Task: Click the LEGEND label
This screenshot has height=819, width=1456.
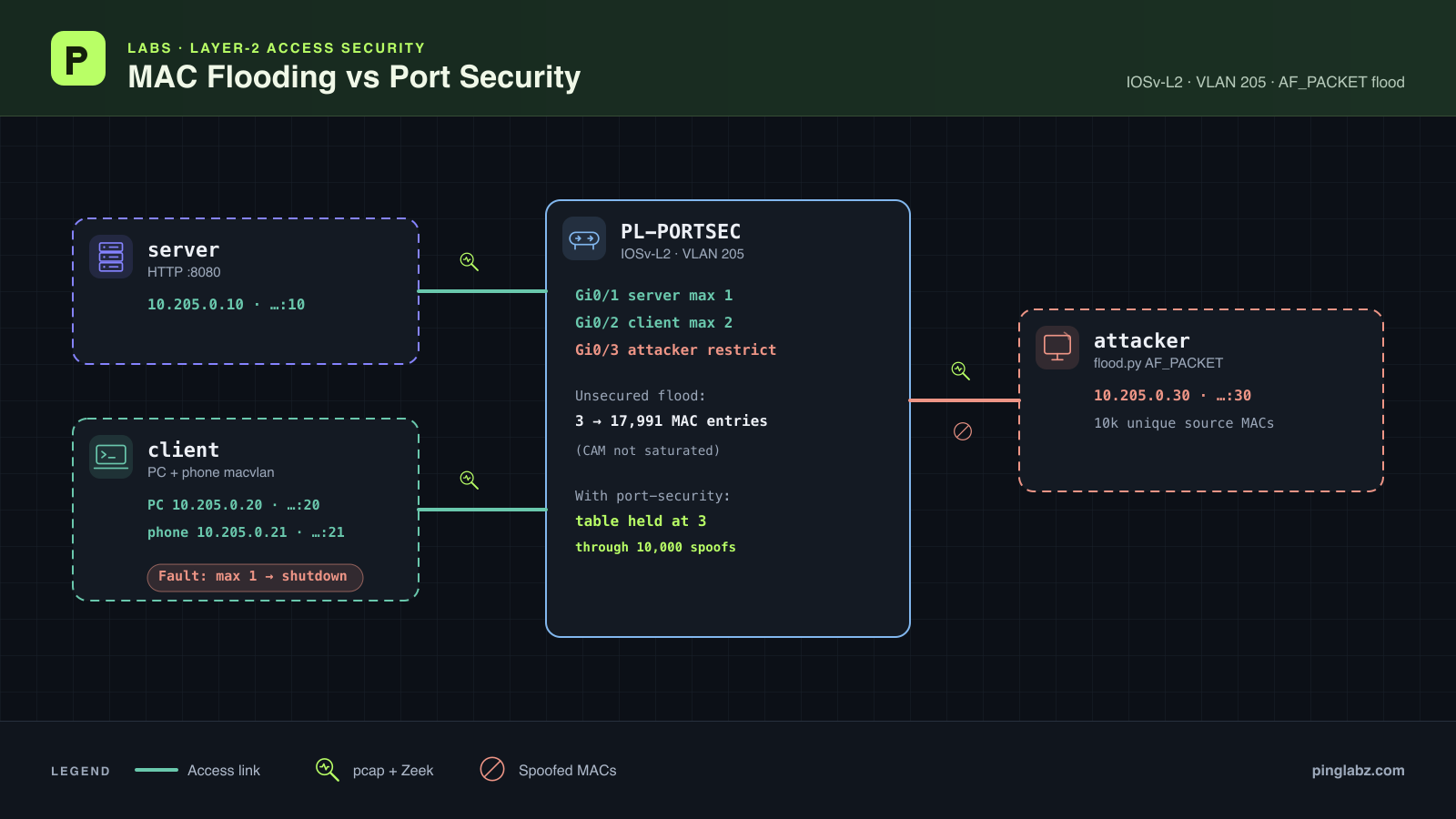Action: click(80, 771)
